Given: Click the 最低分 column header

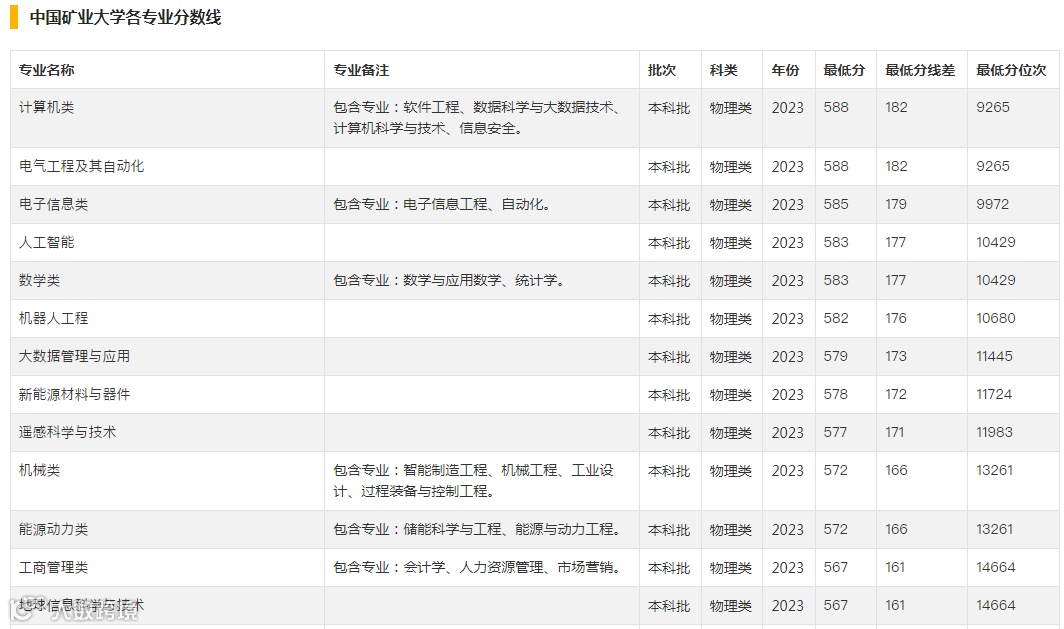Looking at the screenshot, I should coord(844,70).
